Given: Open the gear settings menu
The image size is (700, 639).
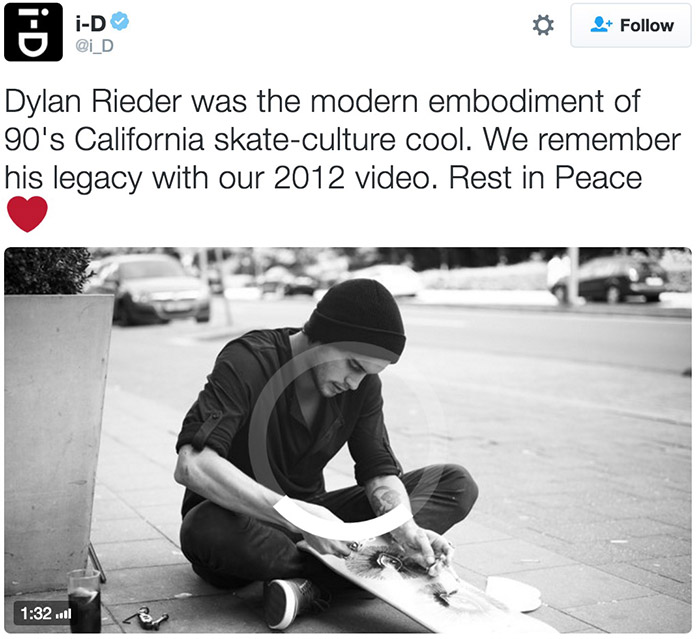Looking at the screenshot, I should (x=543, y=25).
